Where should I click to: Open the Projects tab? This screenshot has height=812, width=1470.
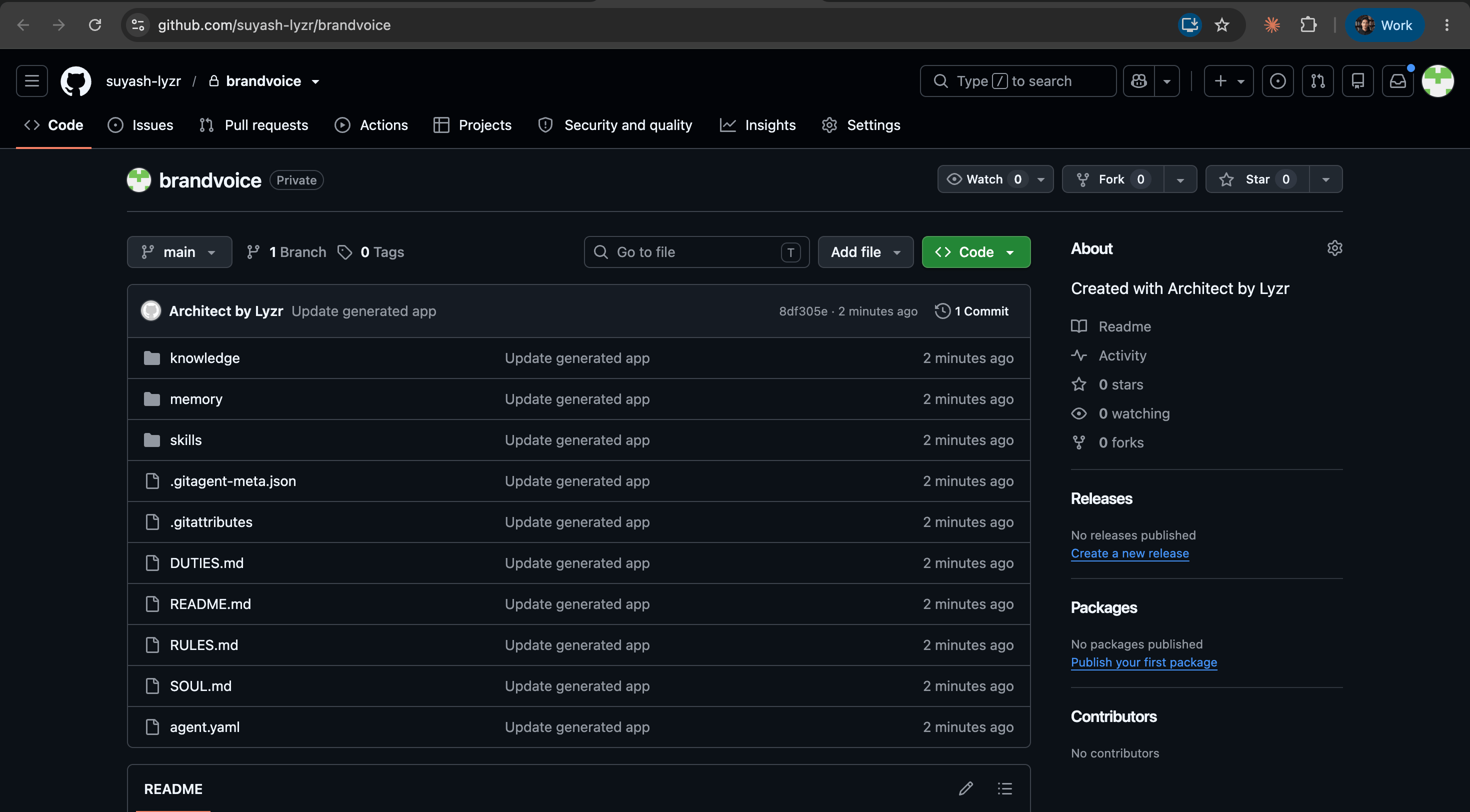[472, 125]
